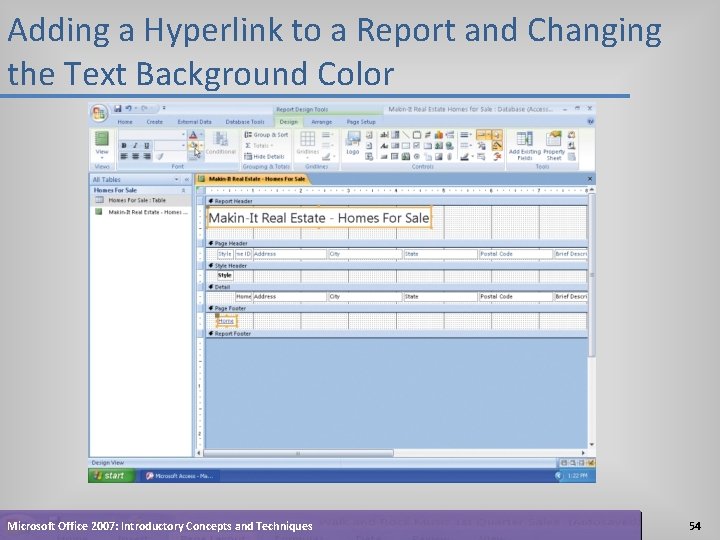
Task: Expand the font name combo box
Action: [x=183, y=135]
